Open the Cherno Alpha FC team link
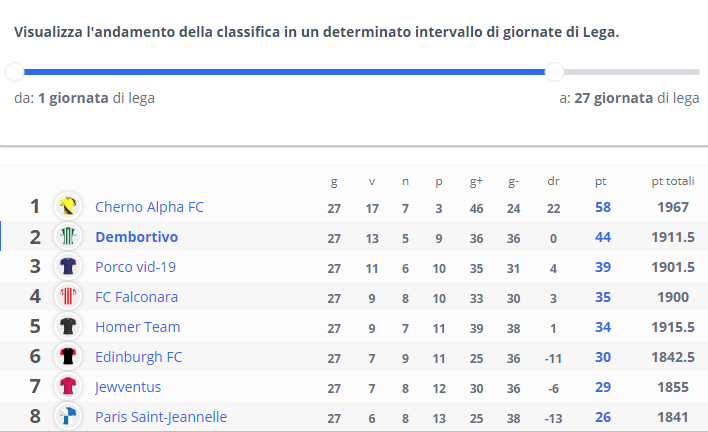 [x=149, y=207]
